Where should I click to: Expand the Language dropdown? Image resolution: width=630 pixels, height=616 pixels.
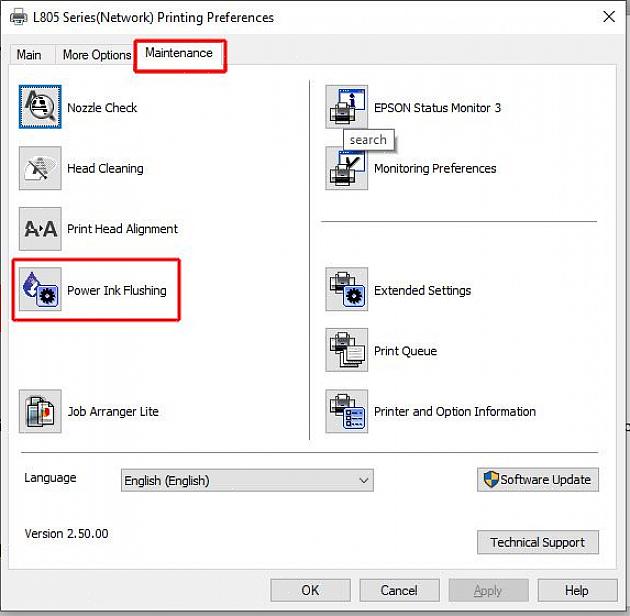(247, 480)
